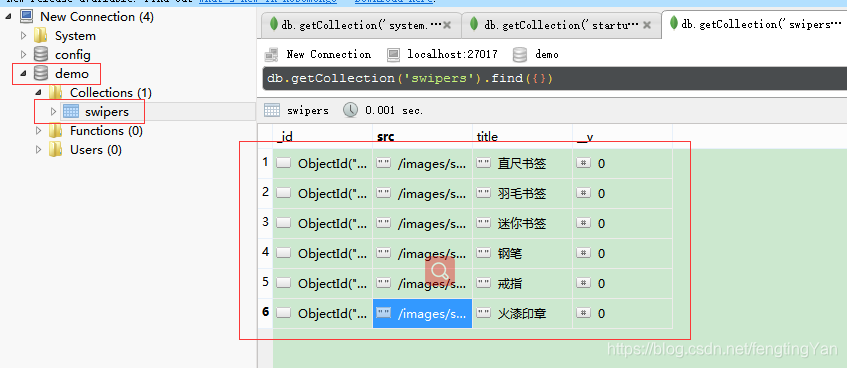Expand the Users (0) folder
847x368 pixels.
click(x=38, y=150)
